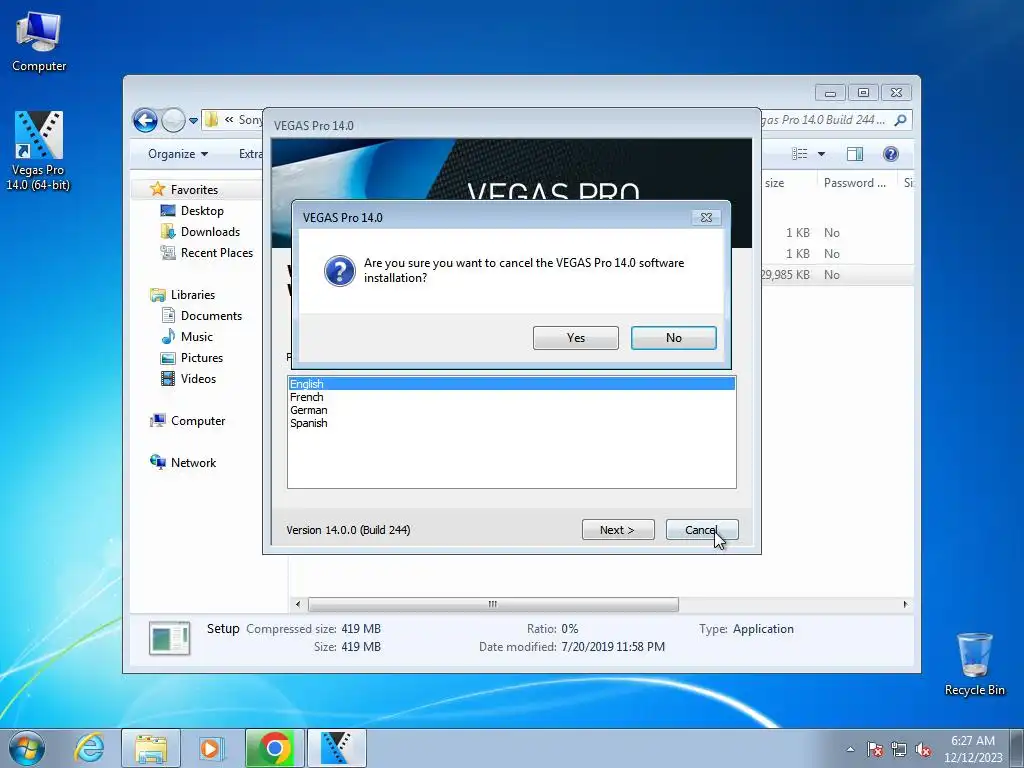Open Google Chrome from the taskbar
The image size is (1024, 768).
[x=275, y=748]
